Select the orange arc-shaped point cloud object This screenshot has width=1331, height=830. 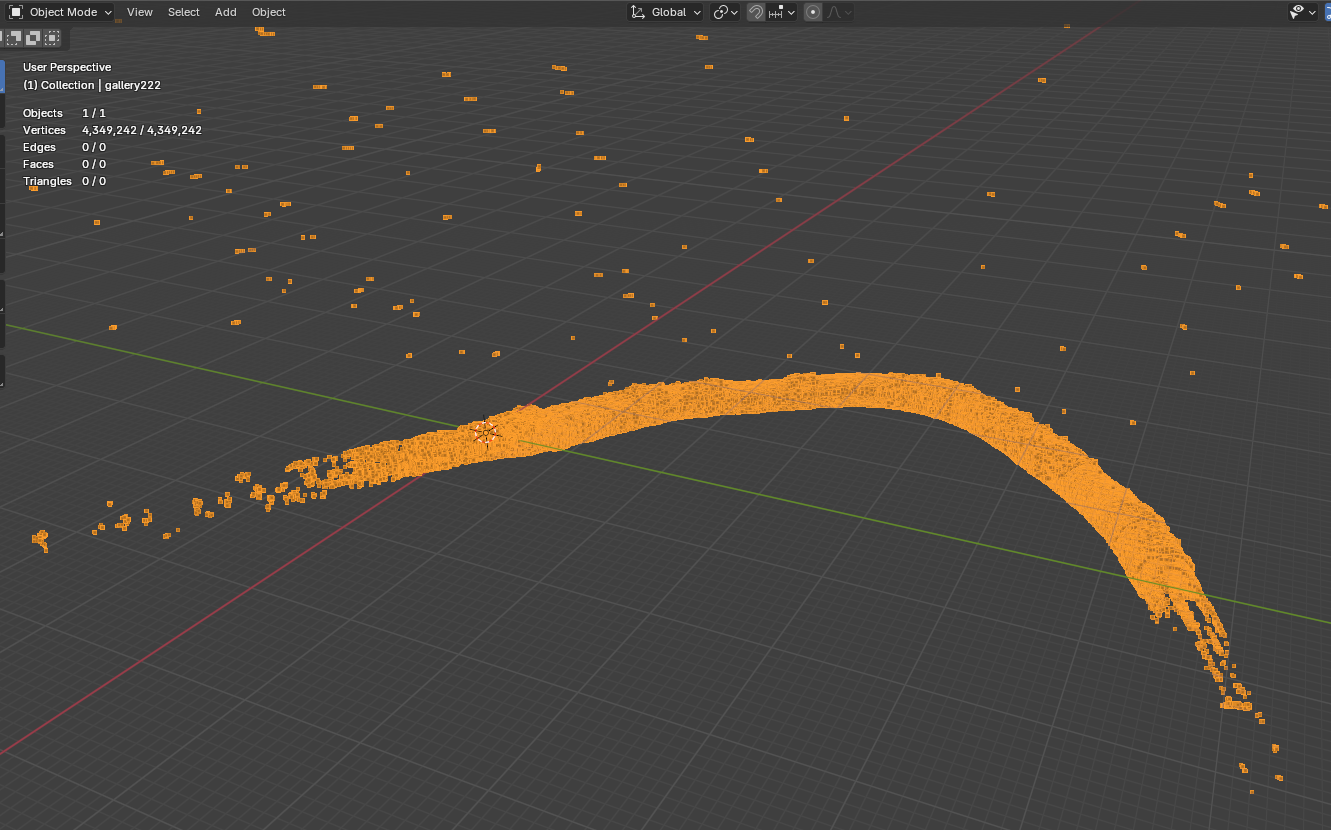(x=850, y=390)
